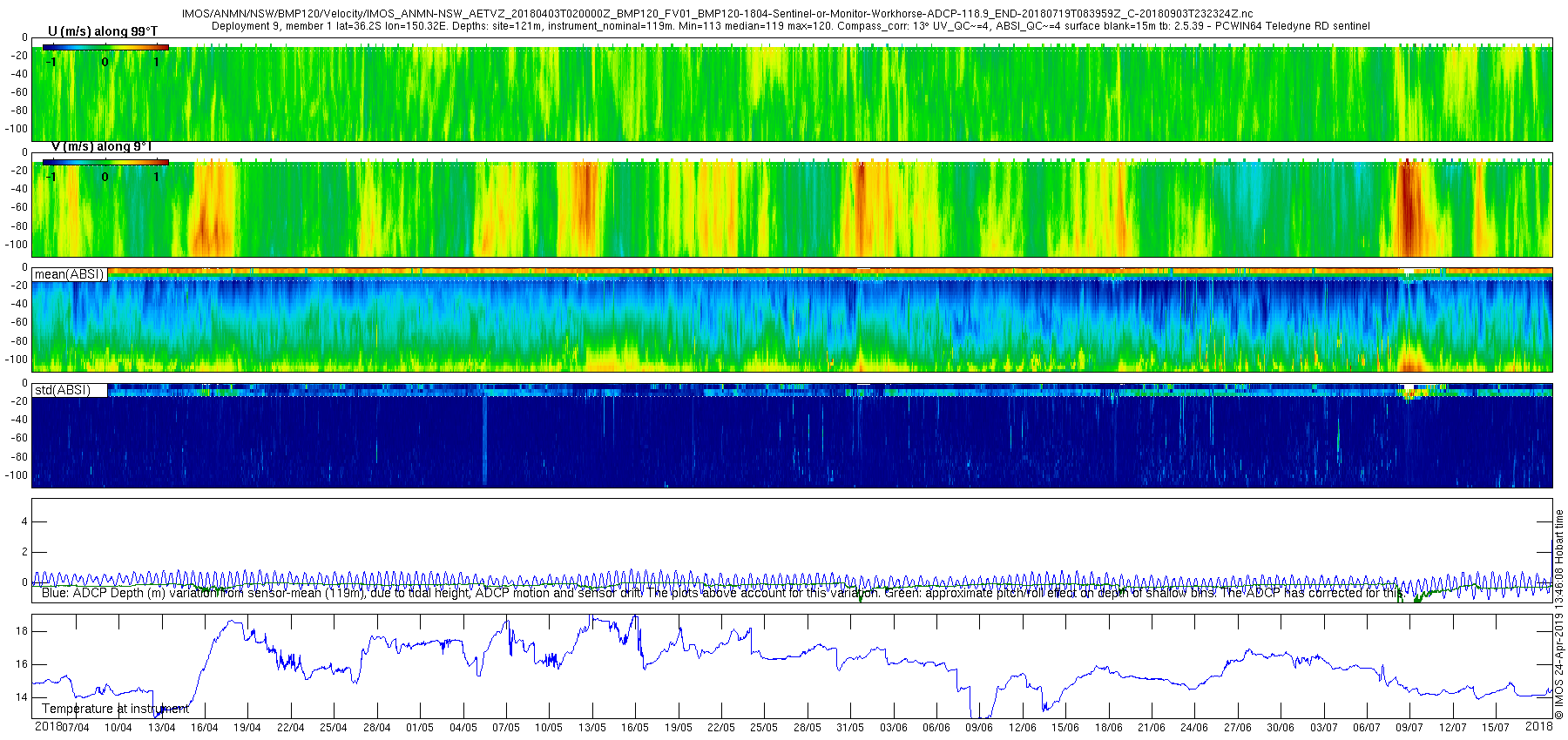Viewport: 1568px width, 740px height.
Task: Click the temperature axis '16' tick label
Action: click(x=23, y=664)
